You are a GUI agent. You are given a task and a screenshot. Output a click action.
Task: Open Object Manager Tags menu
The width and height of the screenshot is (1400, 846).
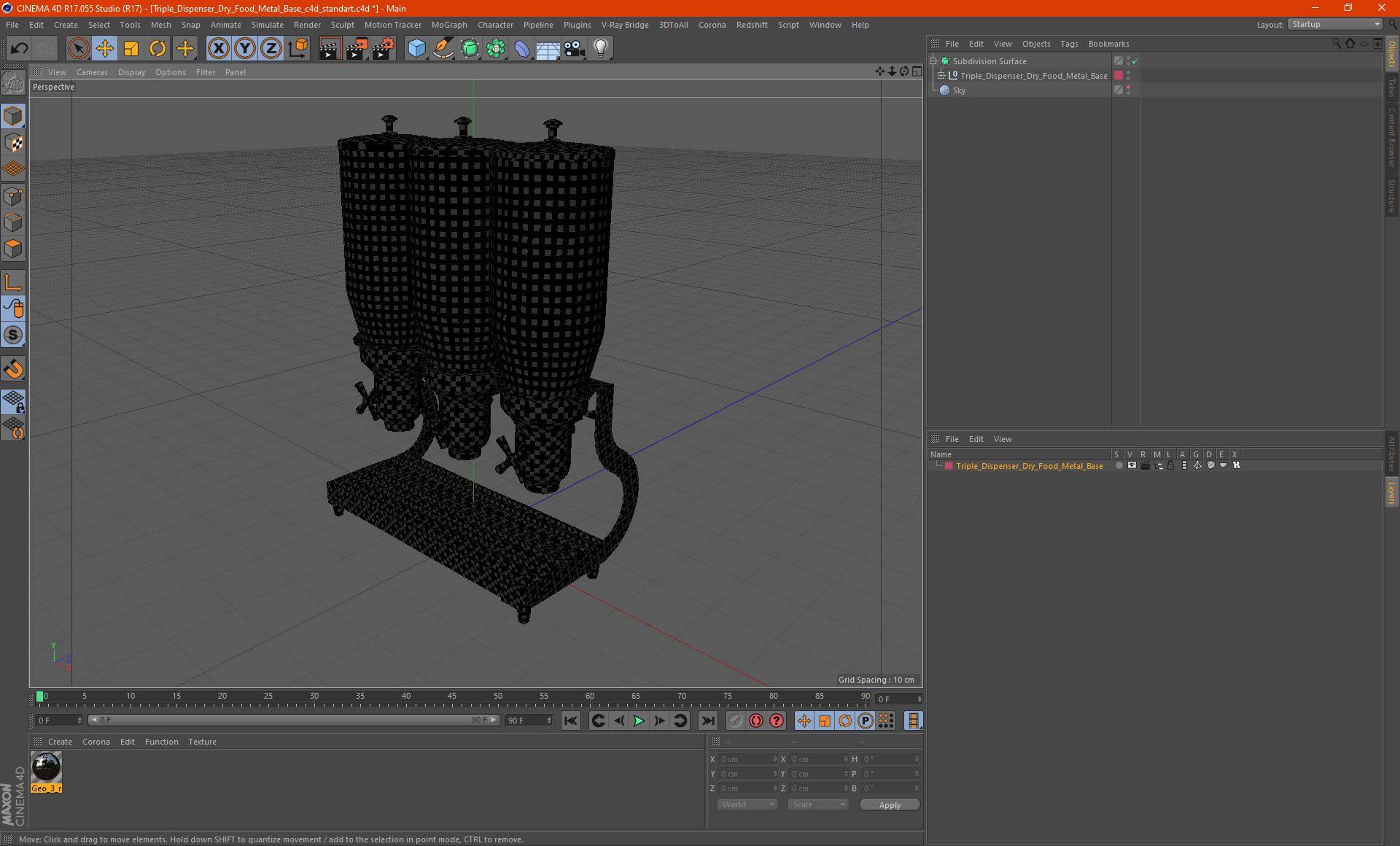[1069, 44]
